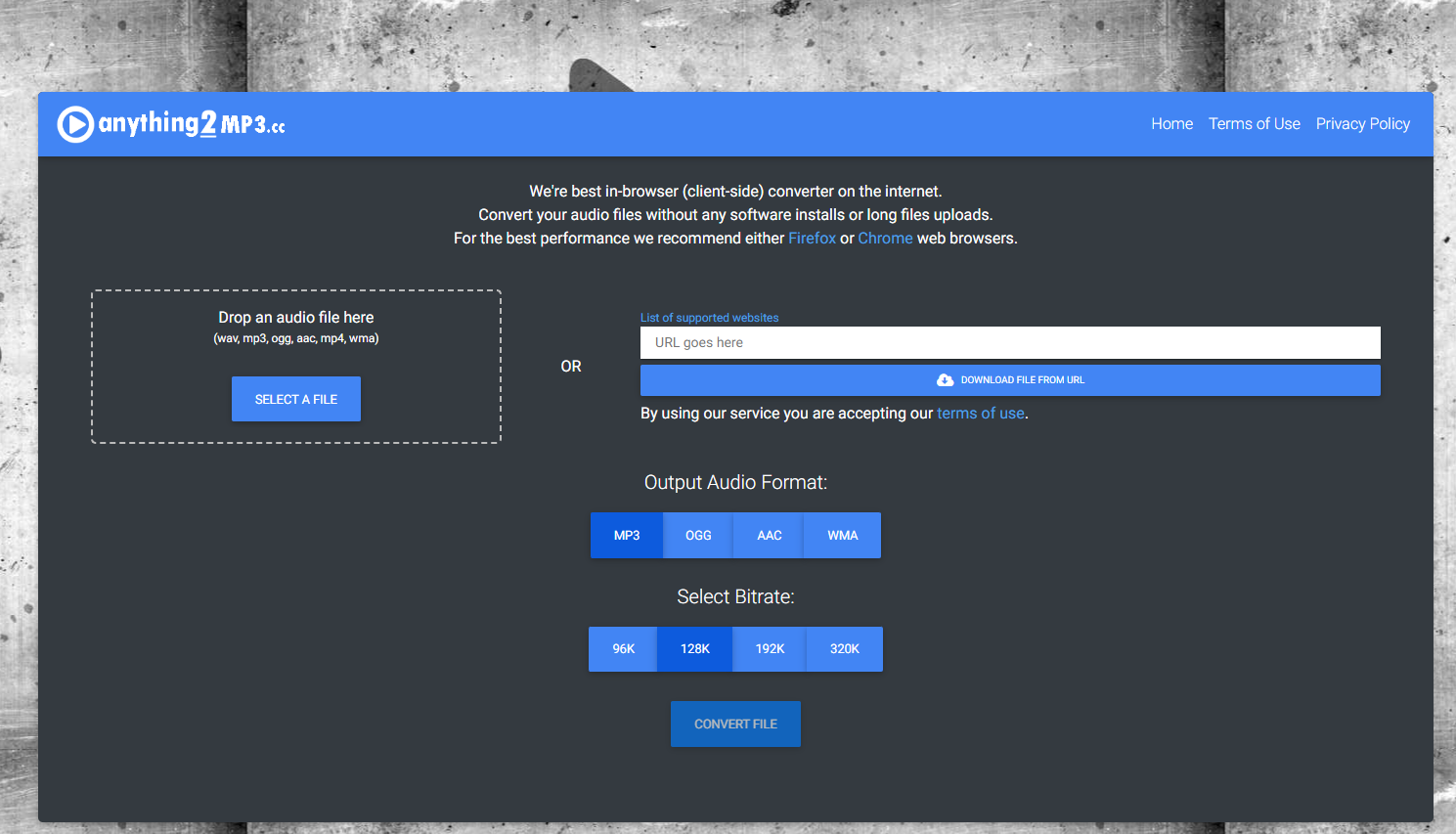The width and height of the screenshot is (1456, 834).
Task: Open List of supported websites
Action: coord(710,318)
